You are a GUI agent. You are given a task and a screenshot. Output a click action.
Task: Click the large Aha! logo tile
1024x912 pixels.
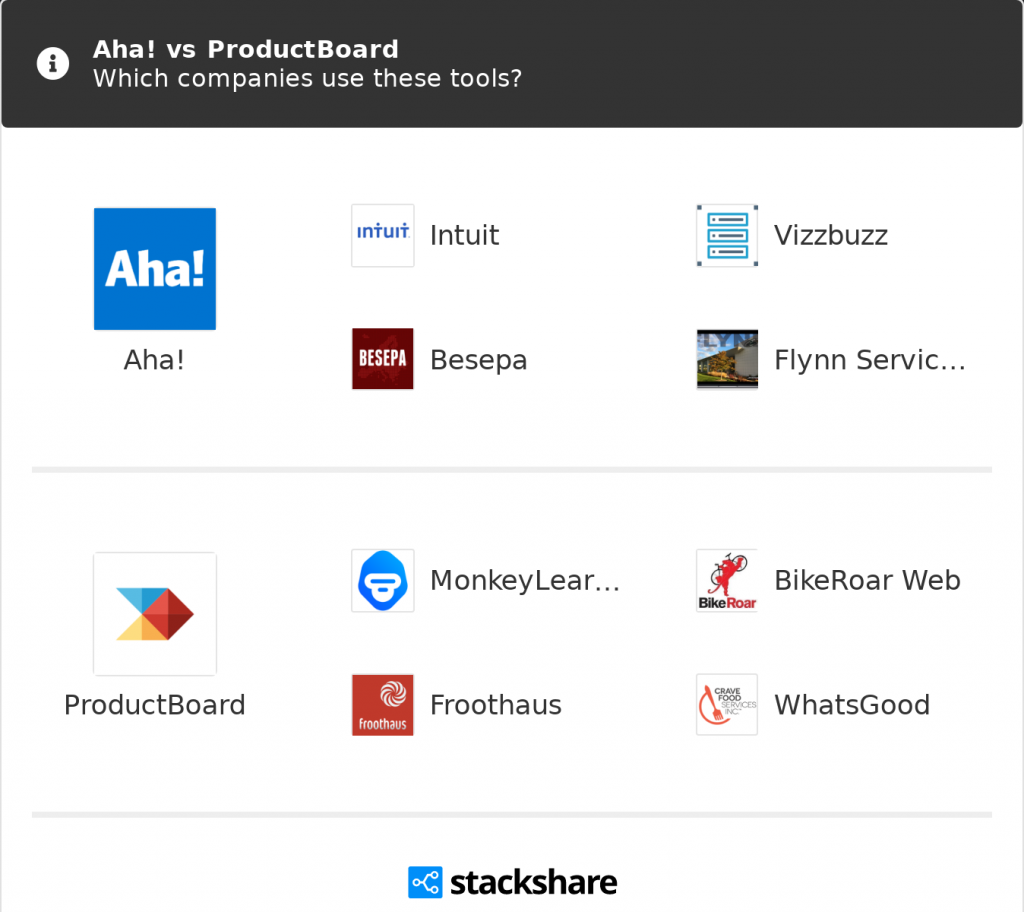[x=155, y=269]
